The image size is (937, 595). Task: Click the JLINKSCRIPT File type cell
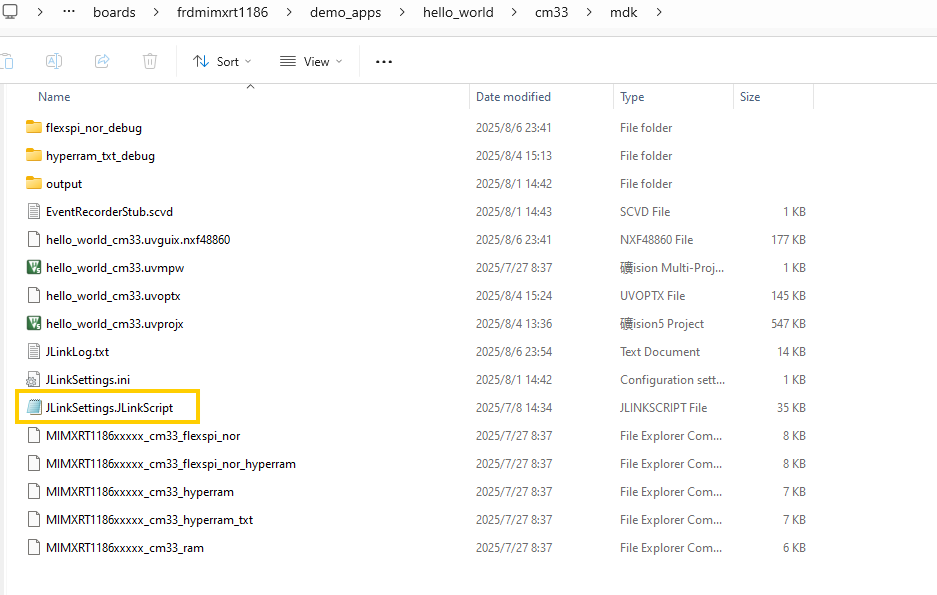(x=663, y=408)
